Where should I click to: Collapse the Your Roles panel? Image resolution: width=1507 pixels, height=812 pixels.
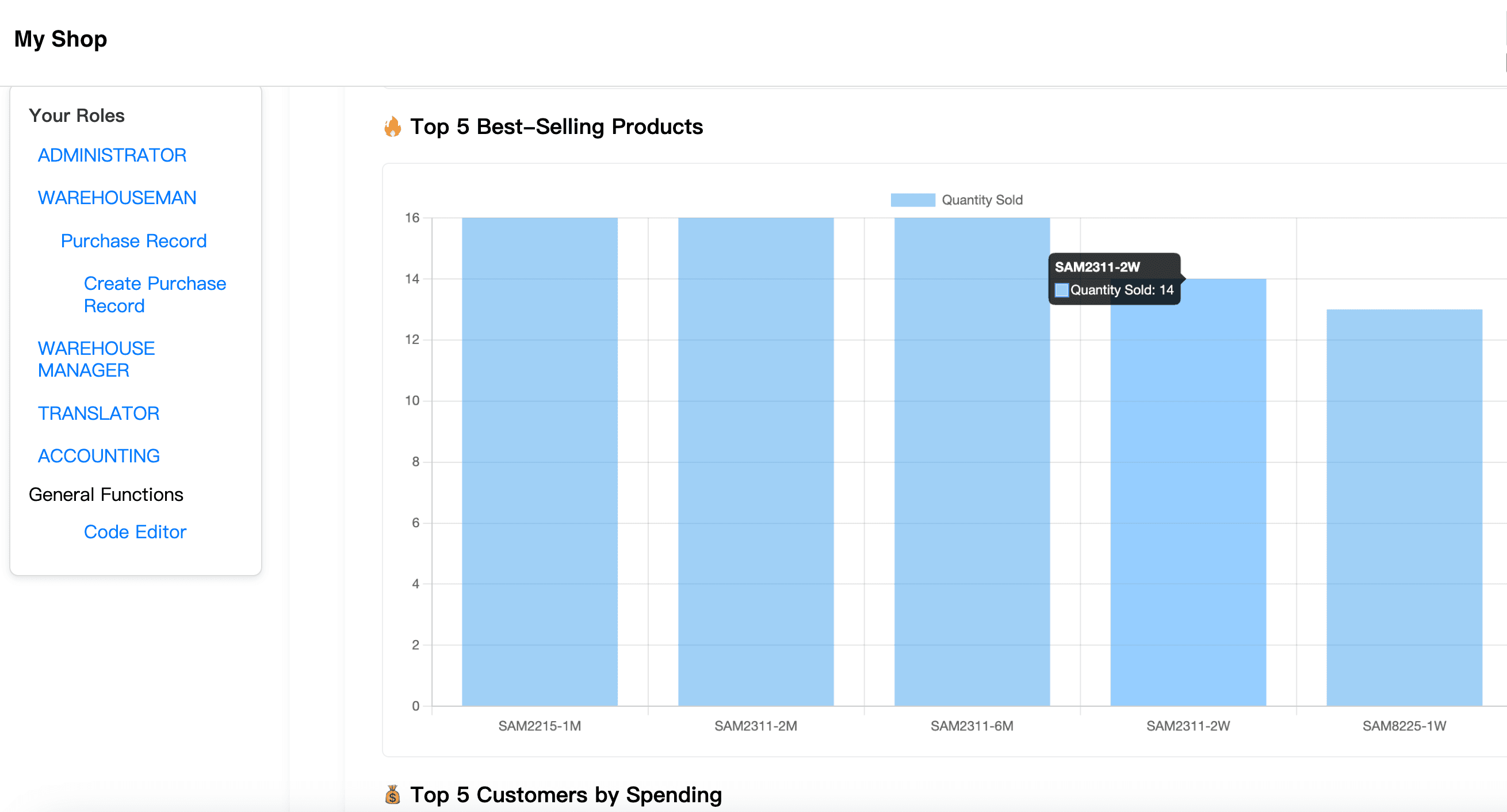pos(77,114)
